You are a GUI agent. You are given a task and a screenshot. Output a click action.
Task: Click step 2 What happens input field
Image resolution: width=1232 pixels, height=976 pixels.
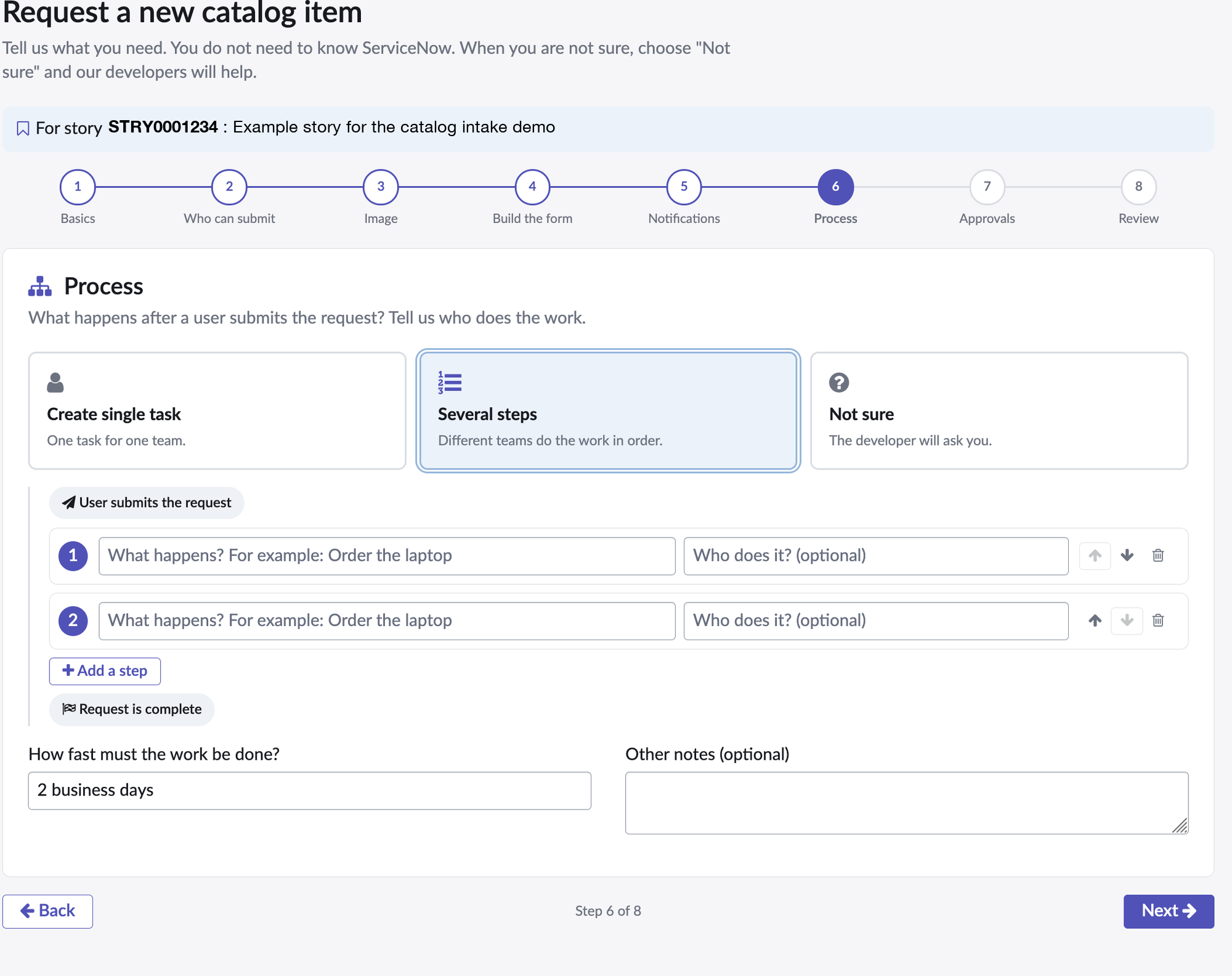(x=387, y=620)
